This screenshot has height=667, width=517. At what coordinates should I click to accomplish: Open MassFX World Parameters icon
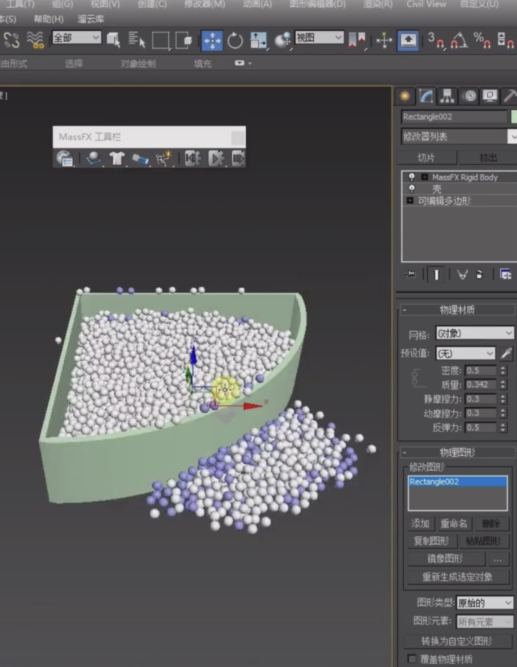(x=65, y=158)
